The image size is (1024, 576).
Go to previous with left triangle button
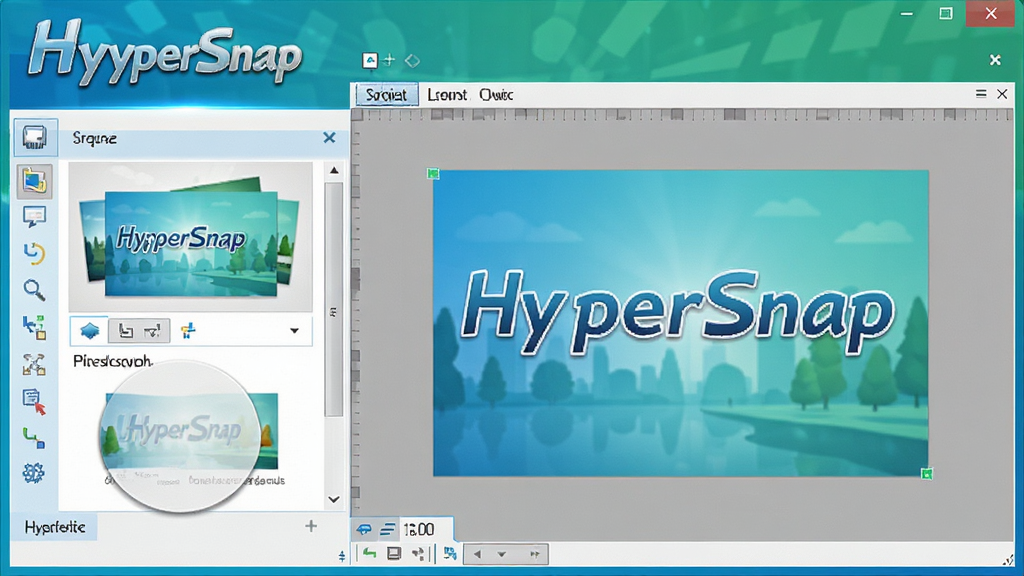click(477, 554)
